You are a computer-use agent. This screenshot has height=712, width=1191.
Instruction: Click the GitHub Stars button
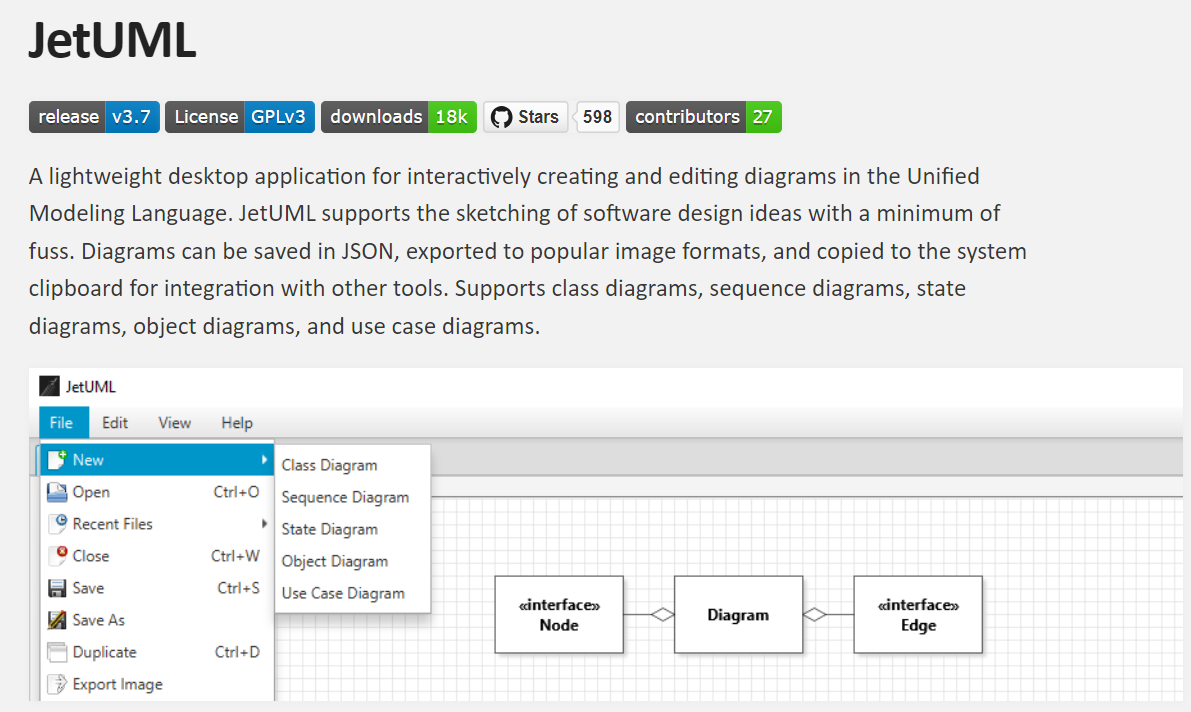[526, 117]
